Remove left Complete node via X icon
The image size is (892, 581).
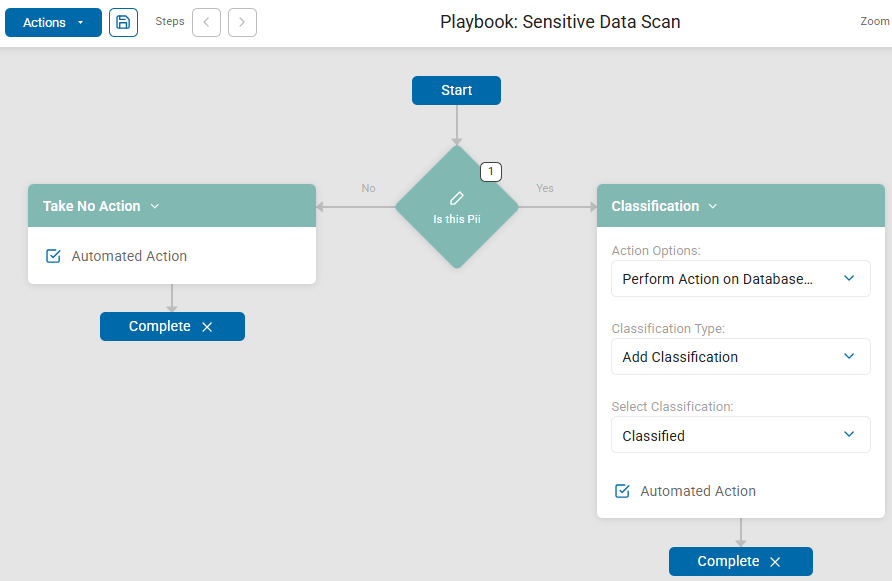[207, 327]
